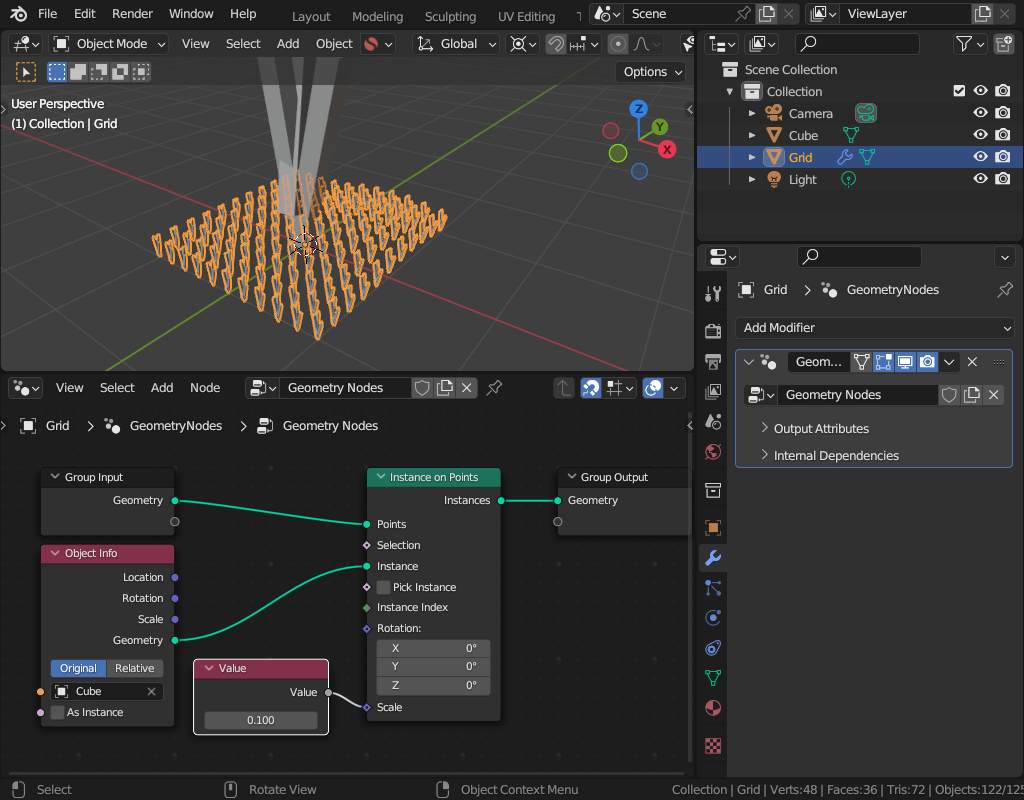Clear the Cube object field X
Image resolution: width=1024 pixels, height=800 pixels.
(152, 691)
